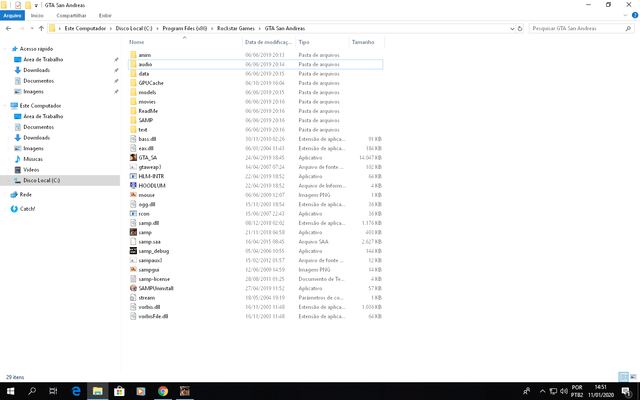640x400 pixels.
Task: Switch to details view layout toggle
Action: 623,377
